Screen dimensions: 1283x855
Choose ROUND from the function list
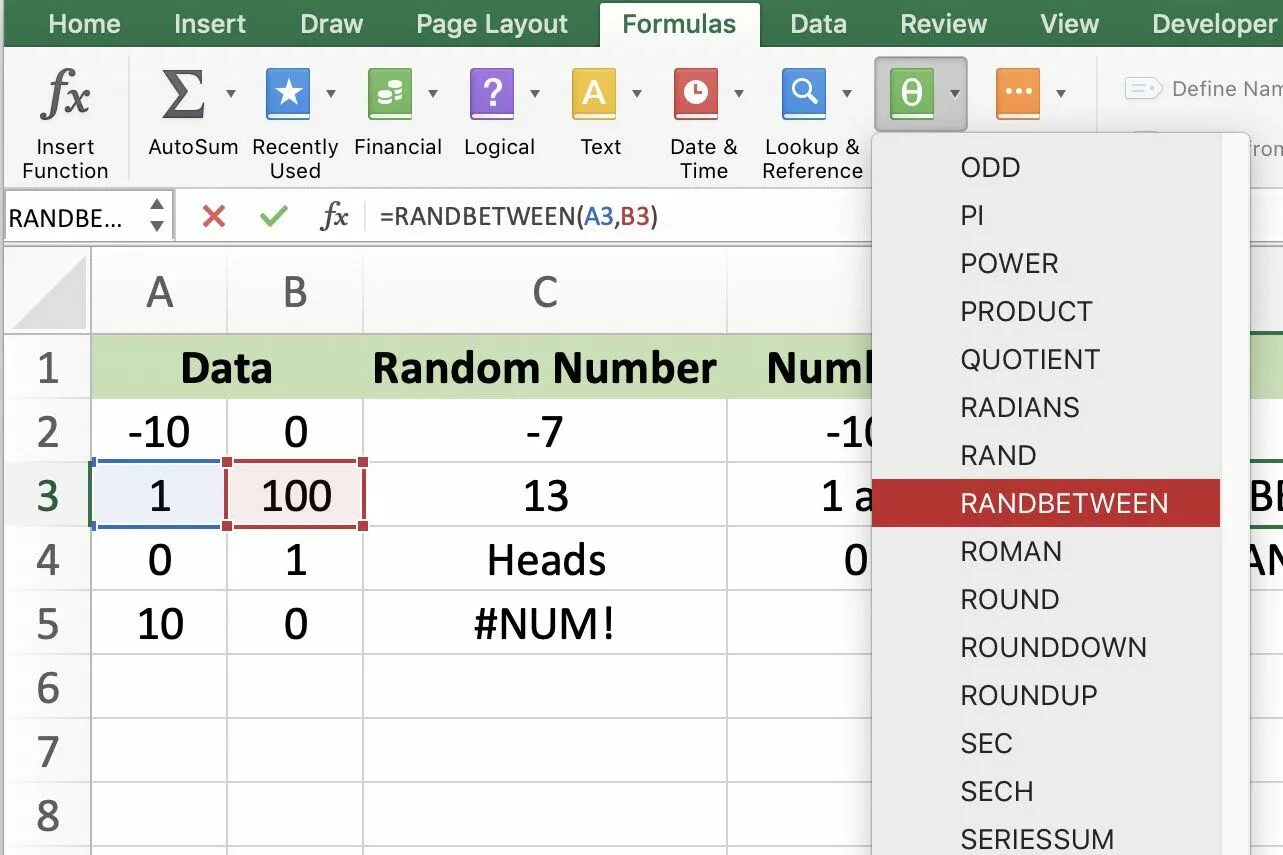coord(1046,599)
